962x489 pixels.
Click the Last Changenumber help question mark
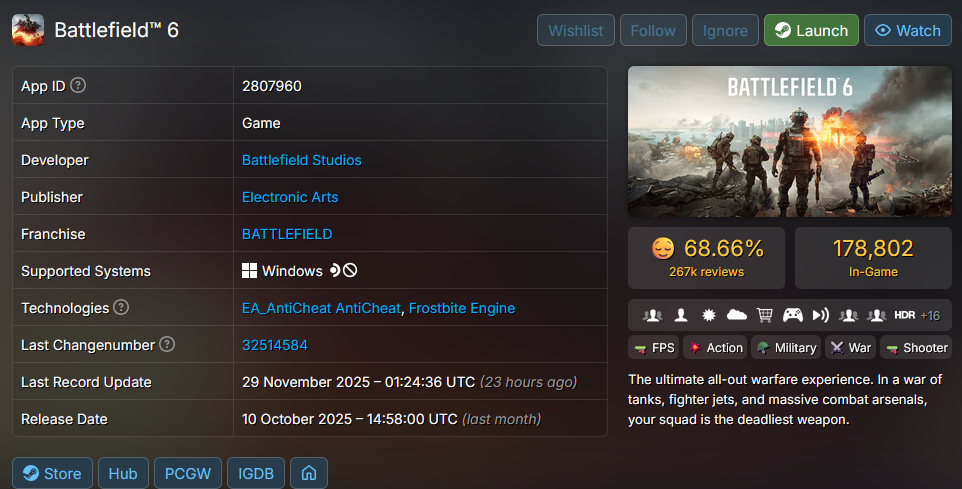click(x=167, y=344)
